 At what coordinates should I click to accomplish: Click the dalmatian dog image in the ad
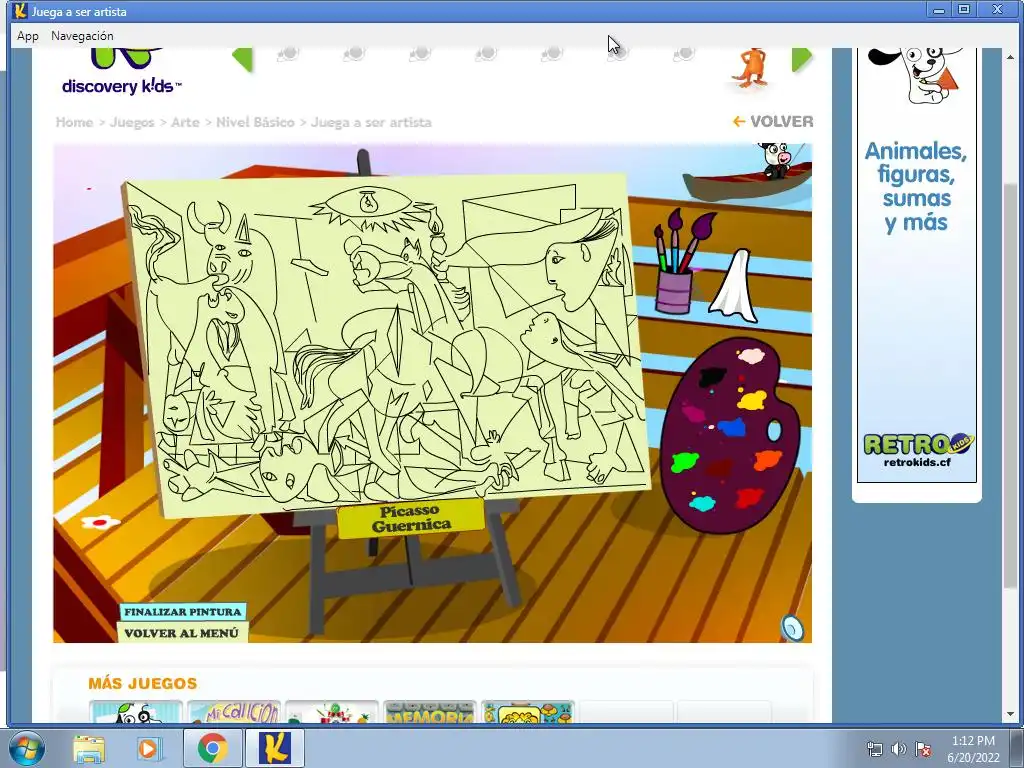click(x=916, y=75)
